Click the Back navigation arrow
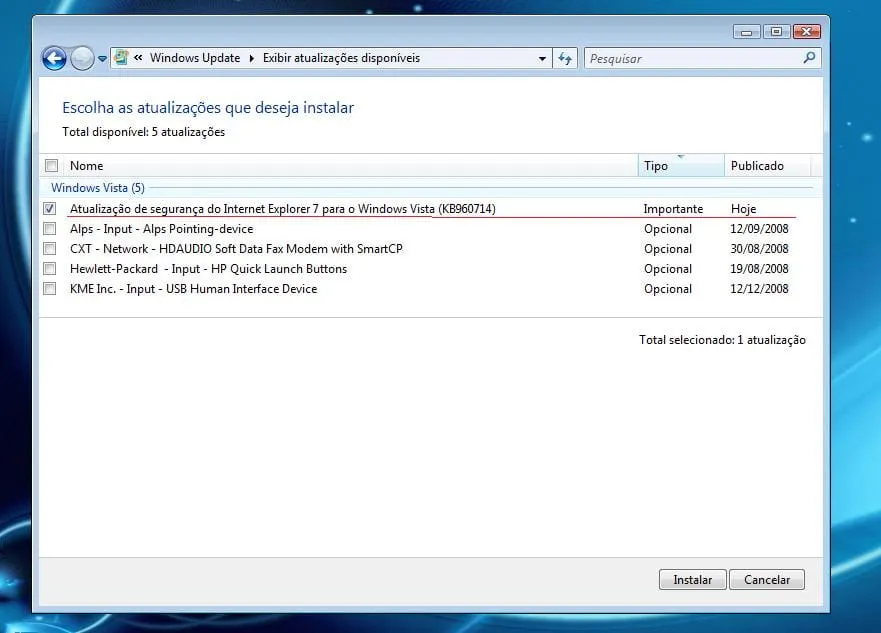This screenshot has width=881, height=633. click(54, 59)
